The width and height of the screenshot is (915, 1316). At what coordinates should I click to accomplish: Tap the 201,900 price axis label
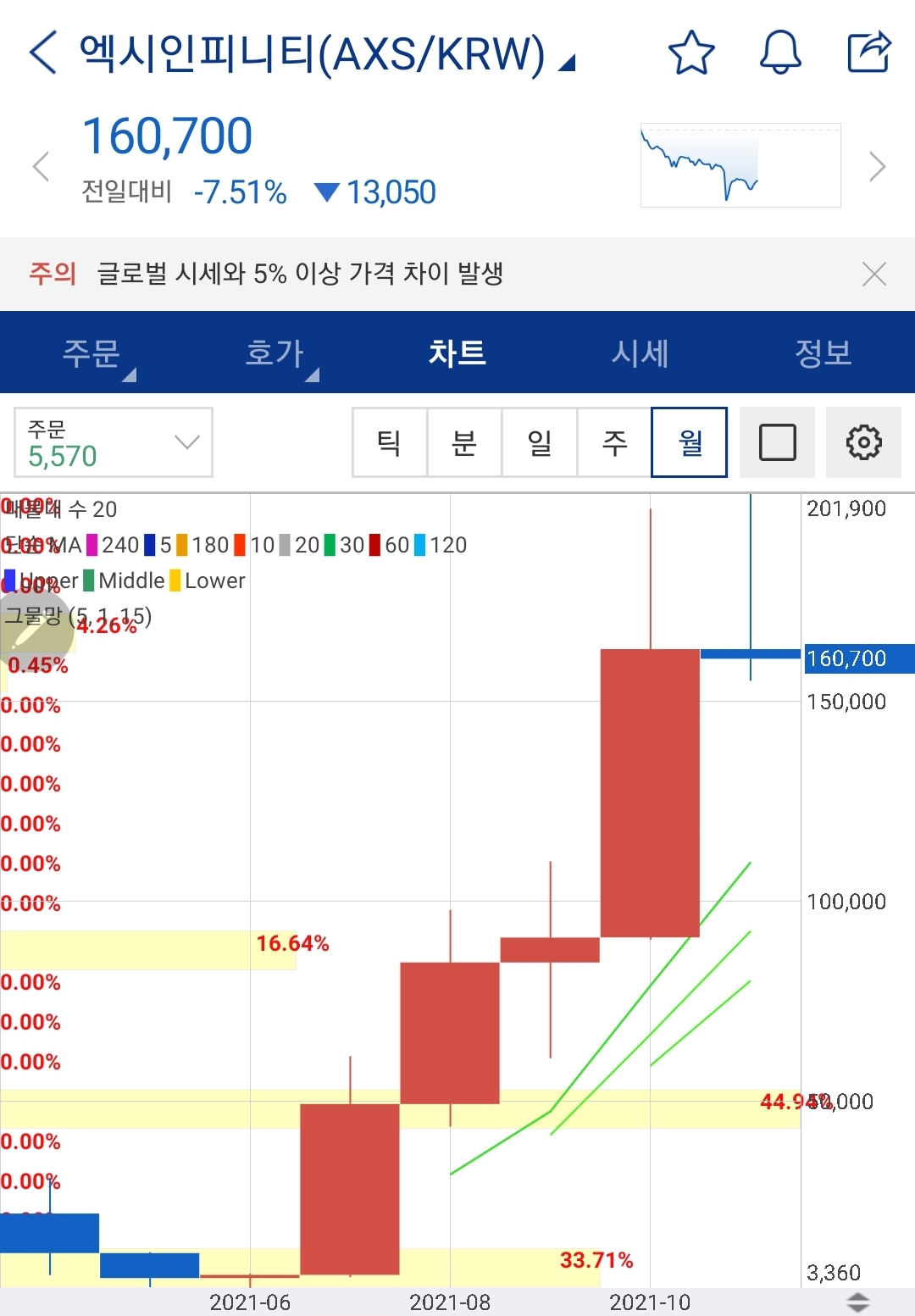[846, 508]
